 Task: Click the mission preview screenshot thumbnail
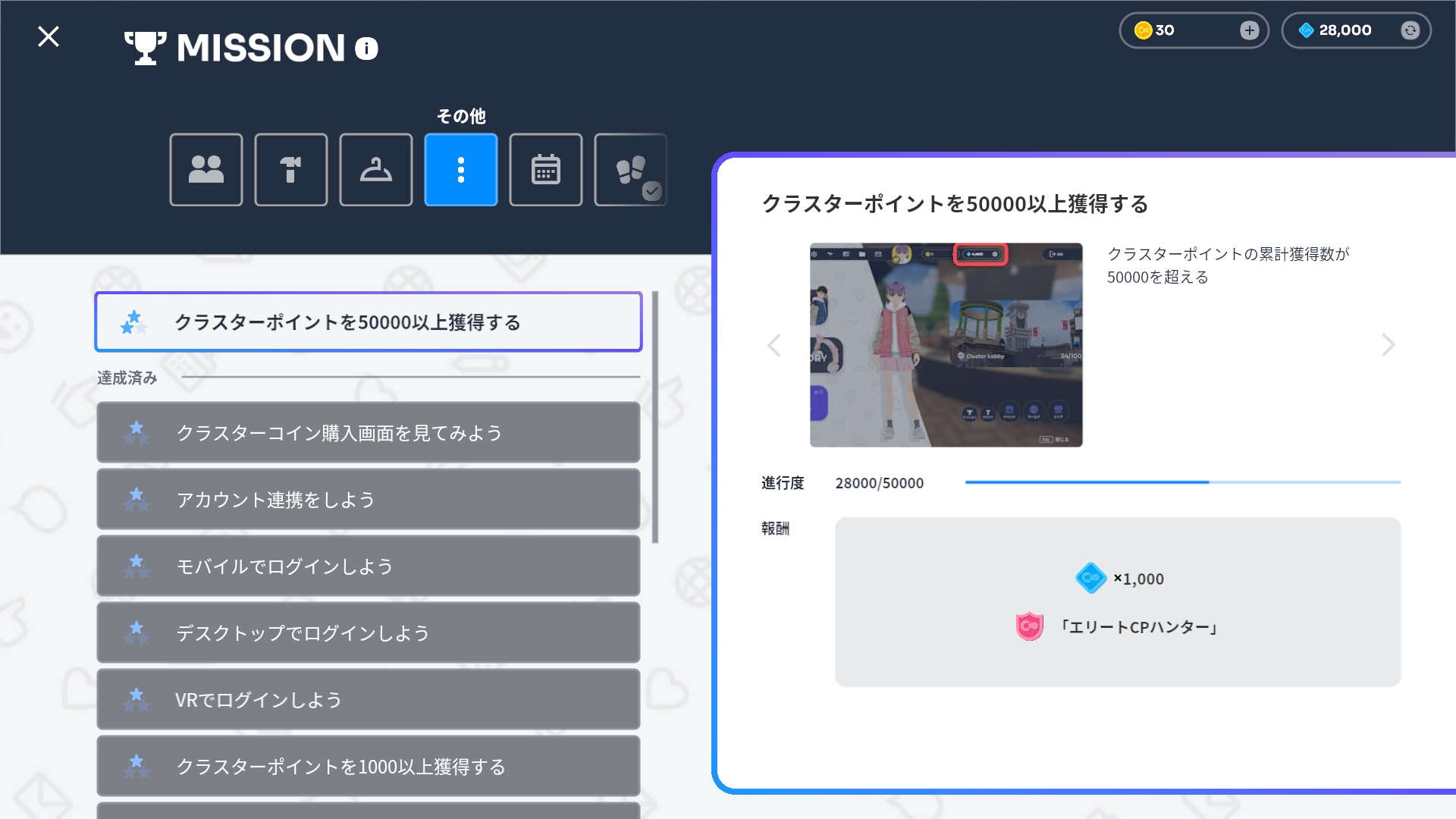[946, 345]
